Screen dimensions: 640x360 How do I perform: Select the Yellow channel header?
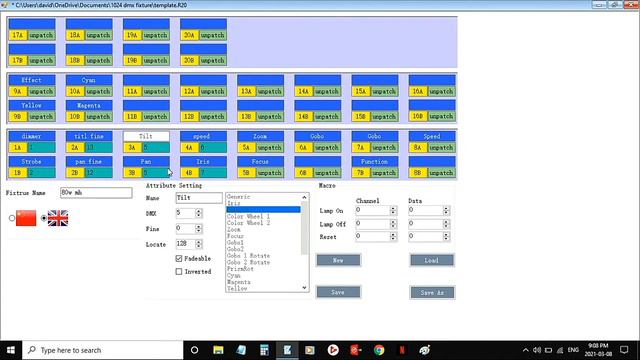coord(32,105)
